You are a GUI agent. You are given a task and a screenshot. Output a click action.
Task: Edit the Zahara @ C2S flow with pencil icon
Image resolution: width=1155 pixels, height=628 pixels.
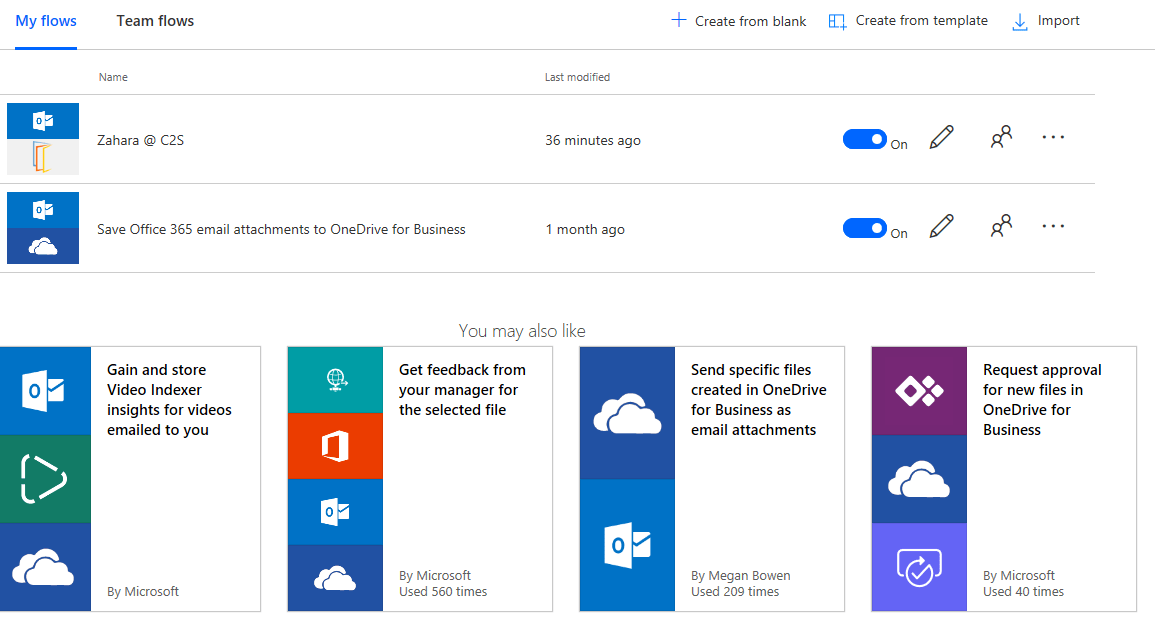(941, 138)
